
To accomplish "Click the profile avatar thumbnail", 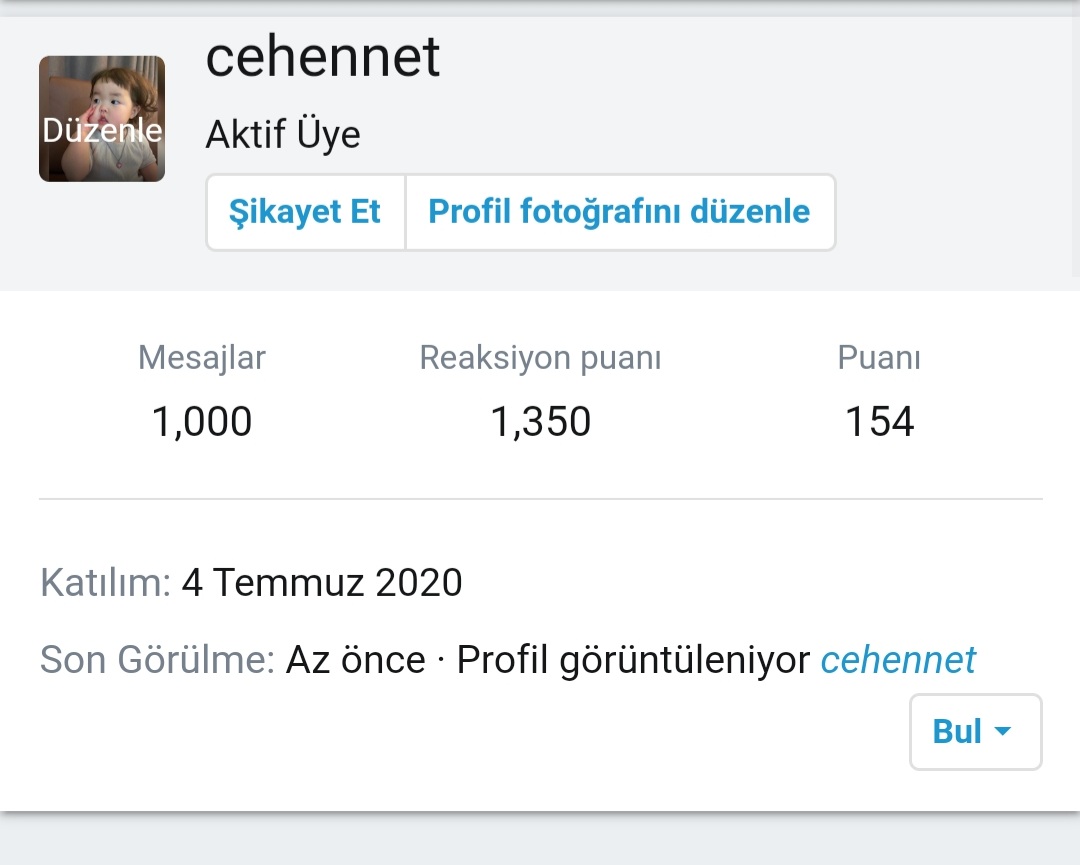I will pyautogui.click(x=102, y=88).
